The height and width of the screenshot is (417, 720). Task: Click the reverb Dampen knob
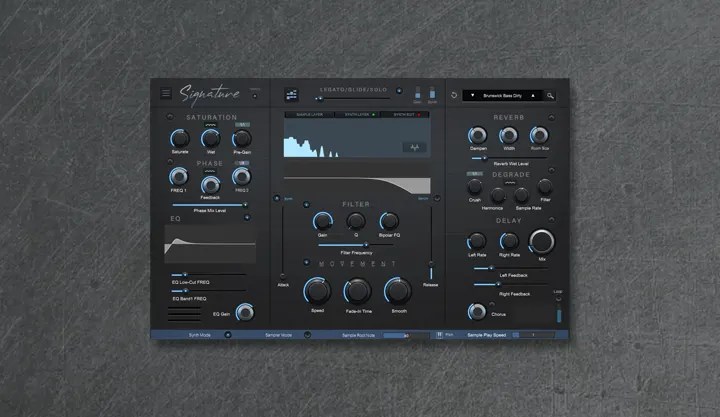click(x=478, y=135)
